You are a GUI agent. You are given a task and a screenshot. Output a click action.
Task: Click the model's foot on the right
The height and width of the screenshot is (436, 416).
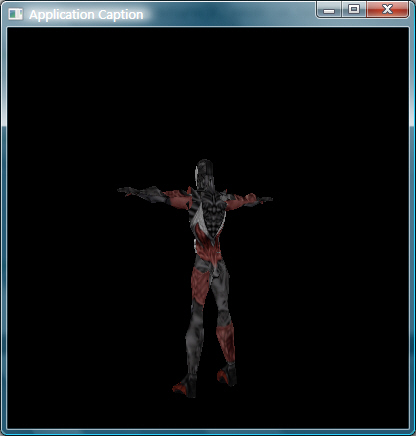click(227, 375)
